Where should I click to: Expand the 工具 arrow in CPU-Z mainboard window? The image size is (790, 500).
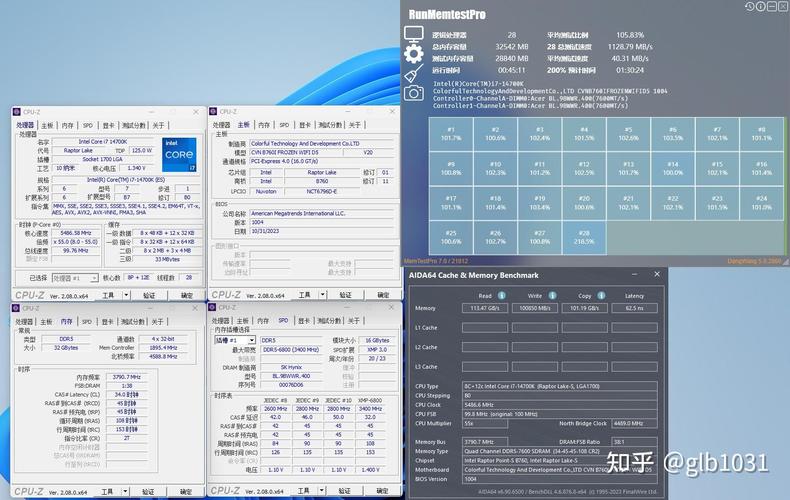click(322, 294)
